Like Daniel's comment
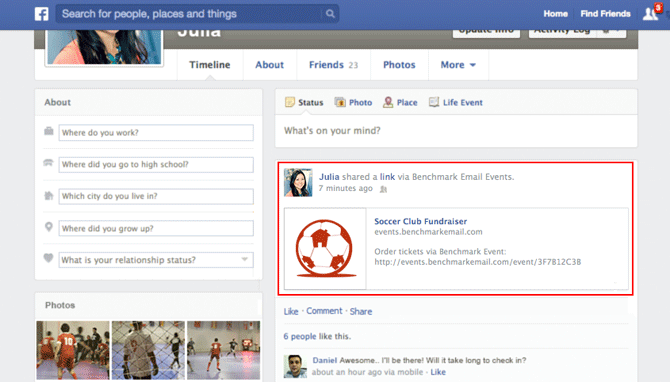 [x=438, y=372]
